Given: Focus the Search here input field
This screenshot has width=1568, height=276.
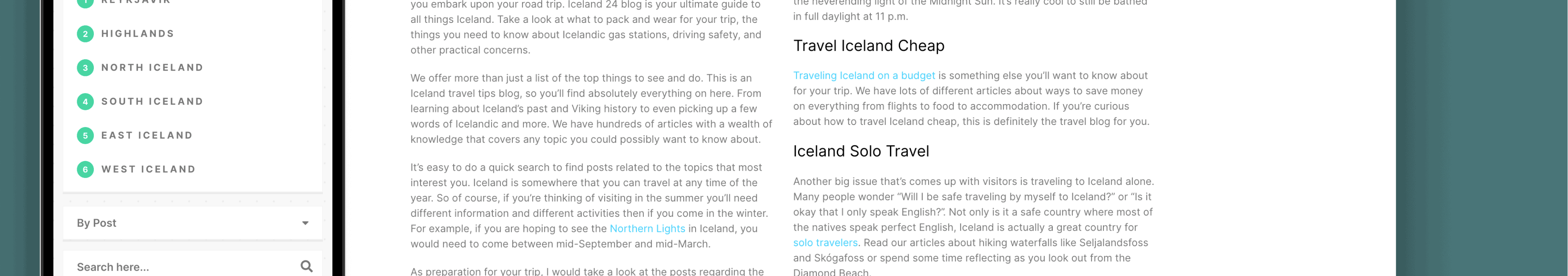Looking at the screenshot, I should pos(182,267).
